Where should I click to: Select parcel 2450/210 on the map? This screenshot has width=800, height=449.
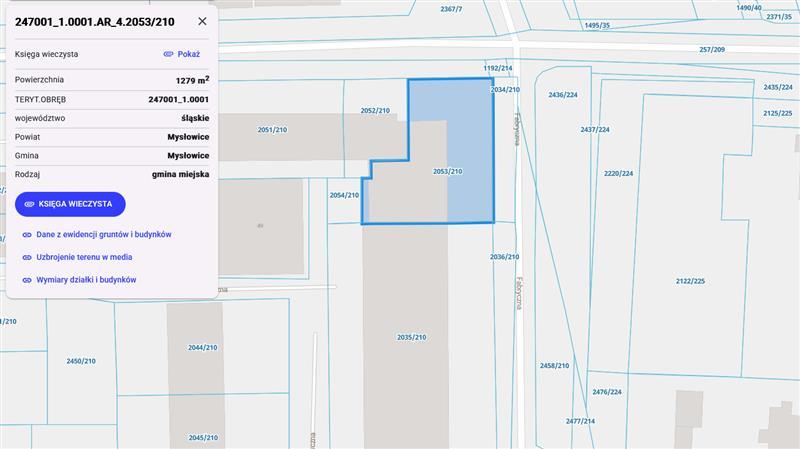click(81, 360)
